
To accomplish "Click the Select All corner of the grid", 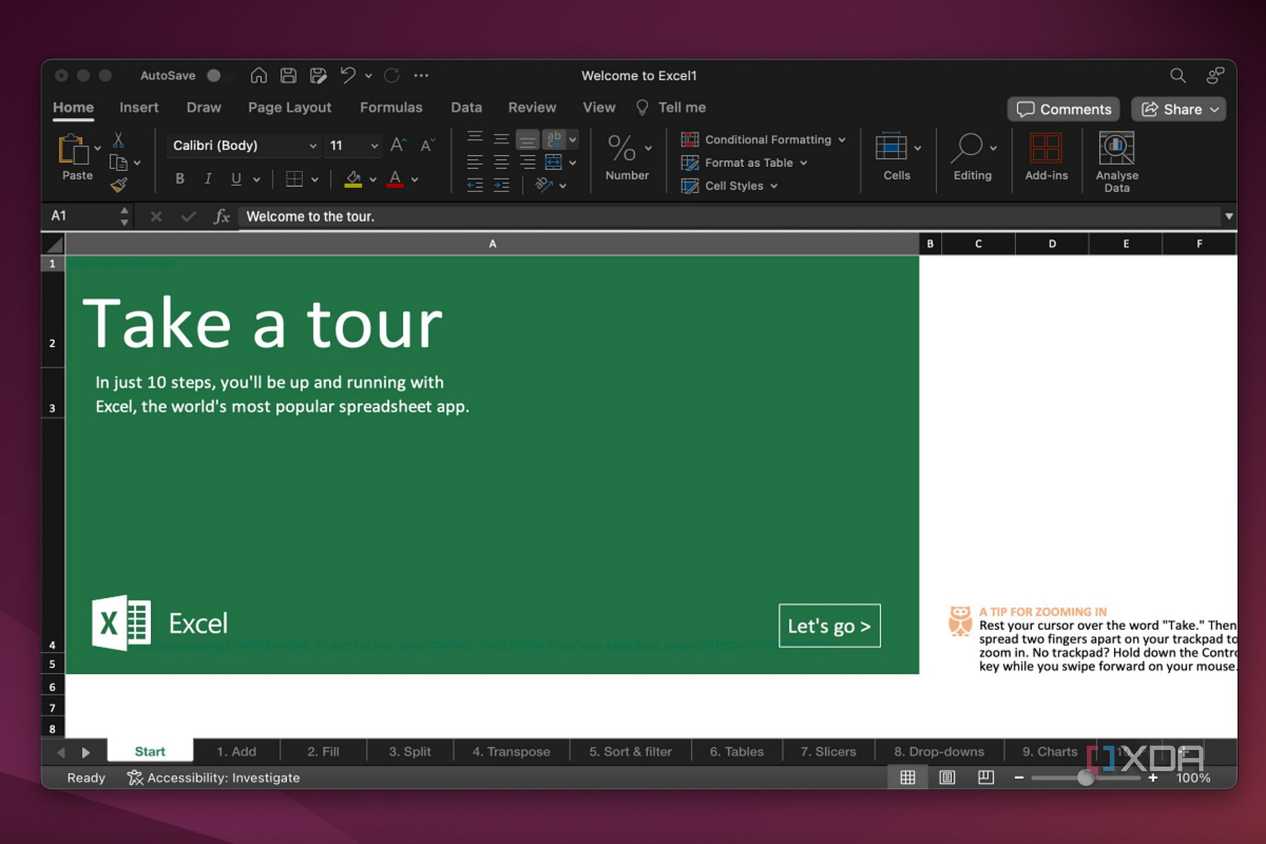I will tap(53, 244).
